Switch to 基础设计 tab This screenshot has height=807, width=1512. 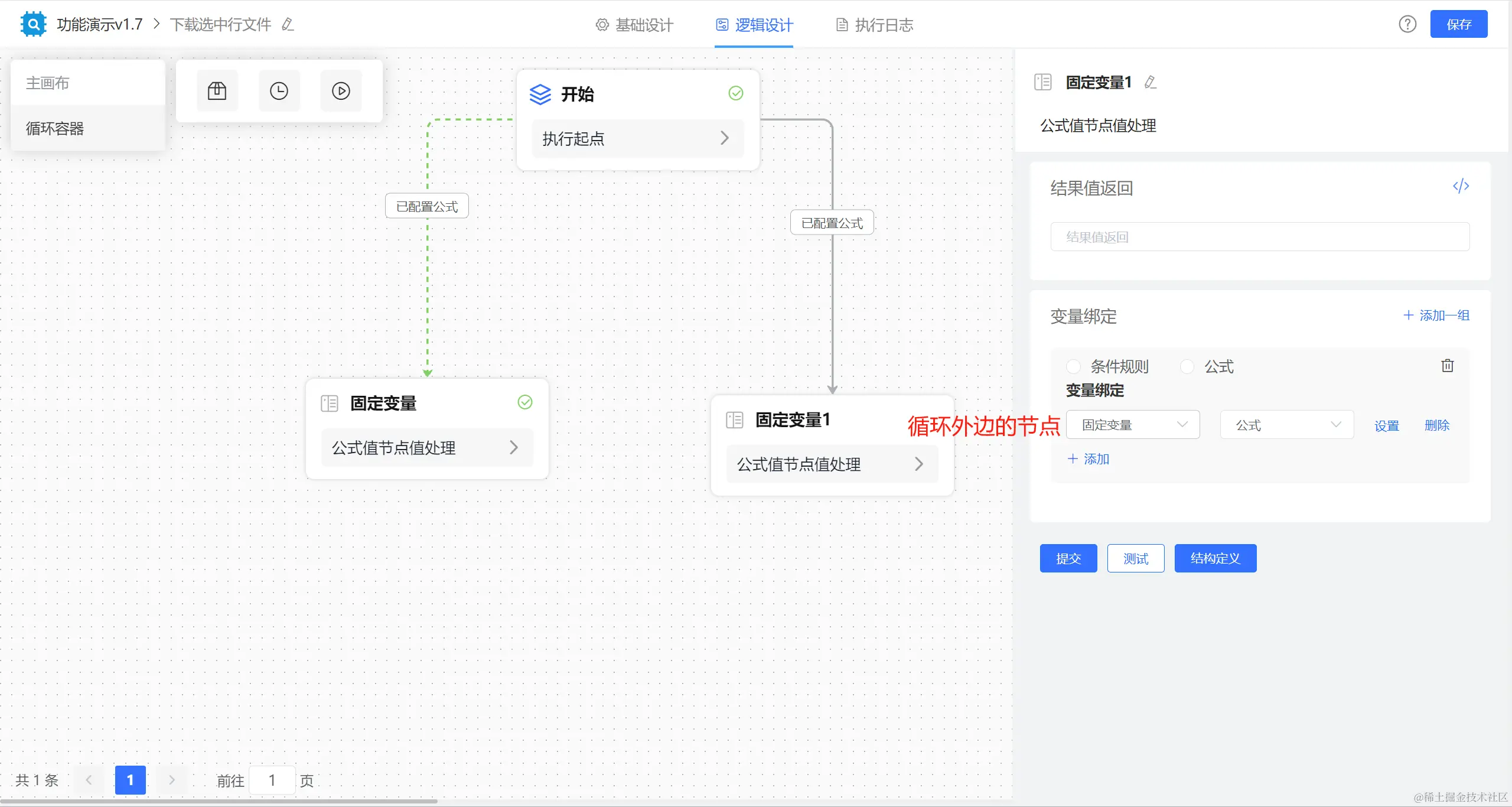pos(635,25)
